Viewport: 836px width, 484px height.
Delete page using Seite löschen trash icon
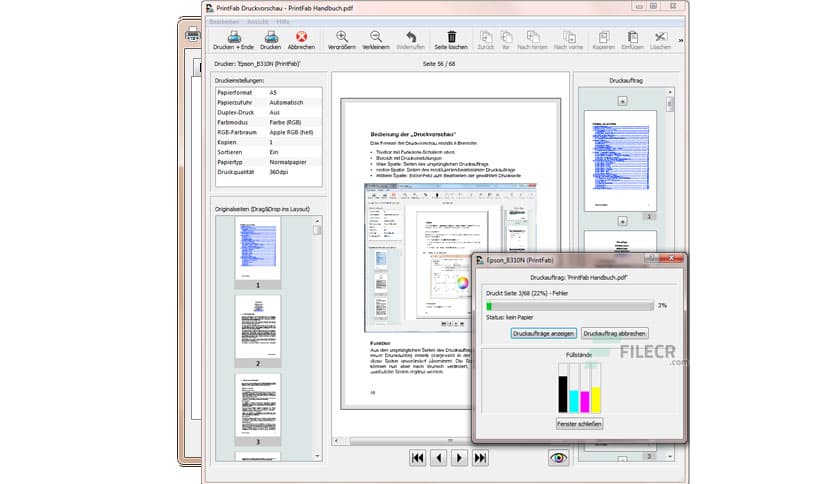[451, 38]
